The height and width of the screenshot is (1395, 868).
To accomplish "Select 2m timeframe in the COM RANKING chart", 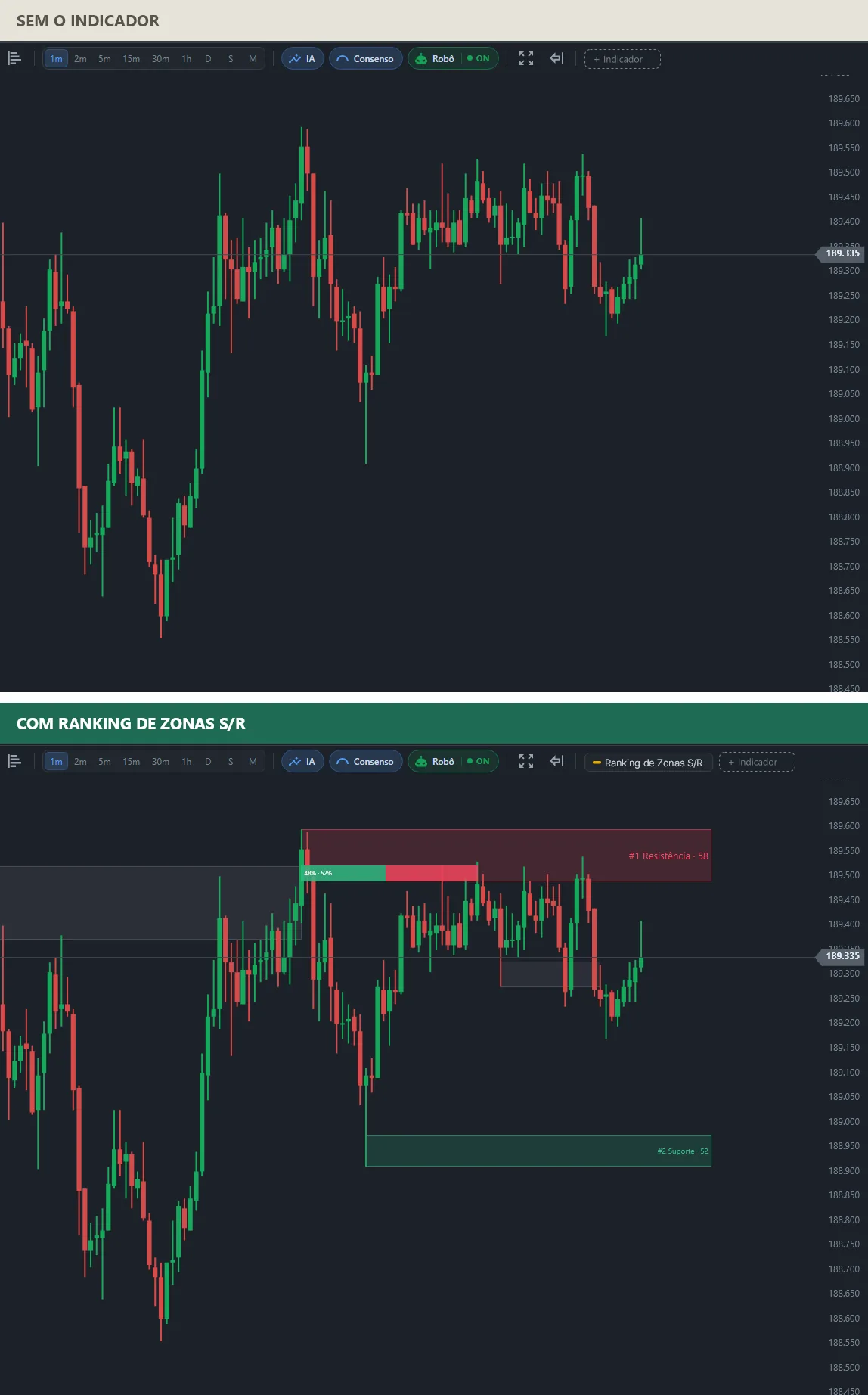I will 80,762.
